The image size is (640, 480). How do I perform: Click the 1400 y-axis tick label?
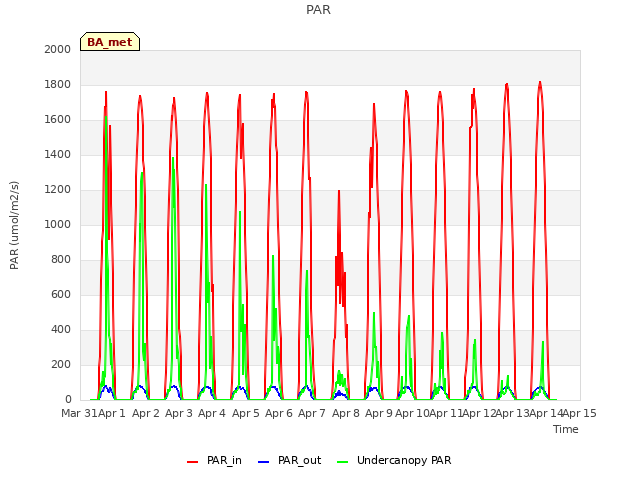click(58, 154)
